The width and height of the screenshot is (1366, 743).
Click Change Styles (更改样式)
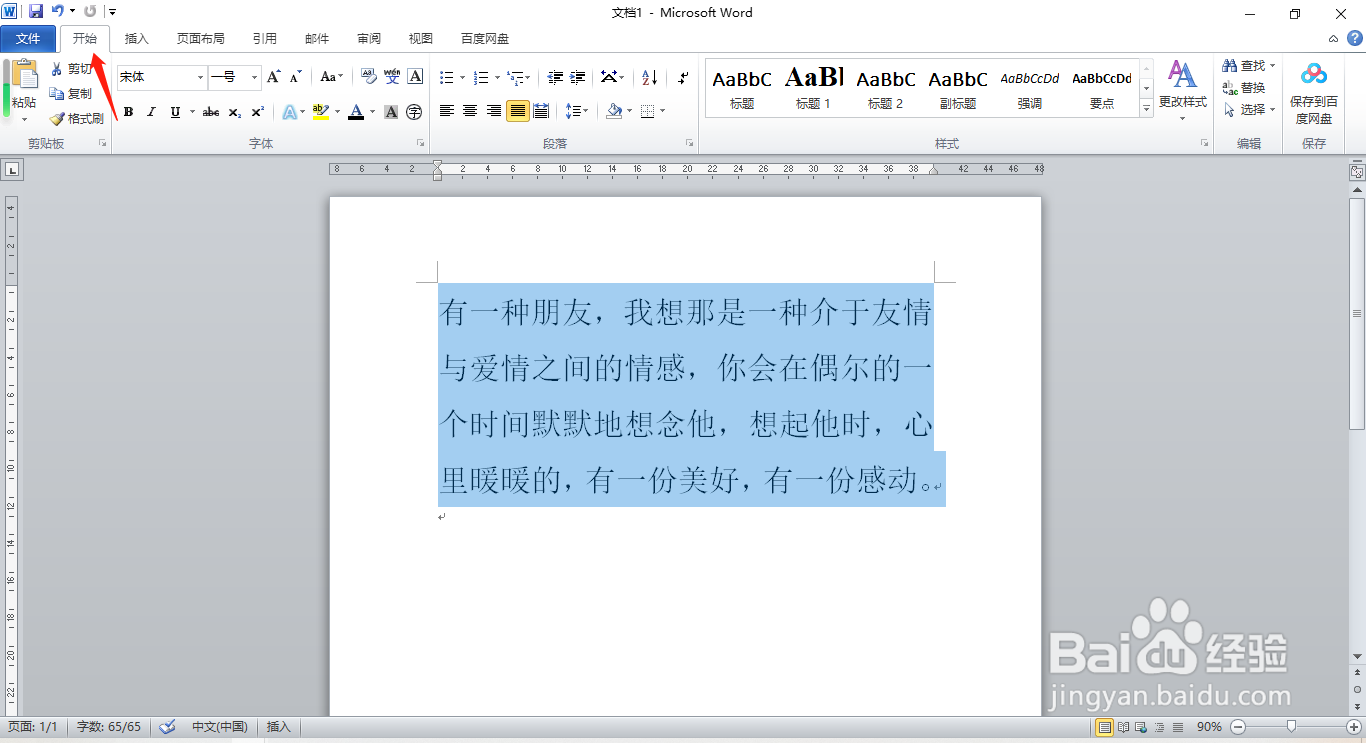click(1183, 90)
